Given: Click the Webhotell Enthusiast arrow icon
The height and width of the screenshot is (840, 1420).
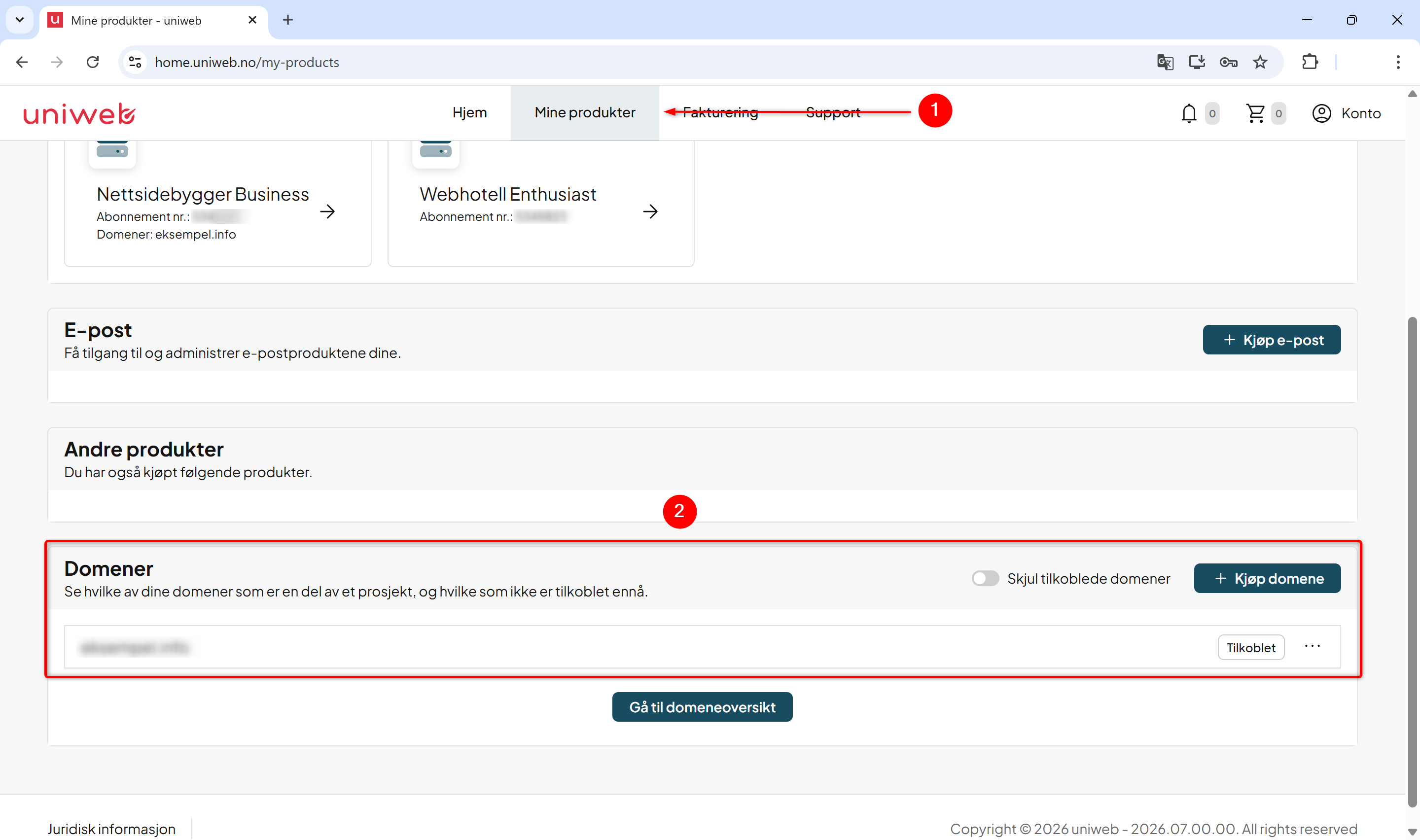Looking at the screenshot, I should pos(650,211).
